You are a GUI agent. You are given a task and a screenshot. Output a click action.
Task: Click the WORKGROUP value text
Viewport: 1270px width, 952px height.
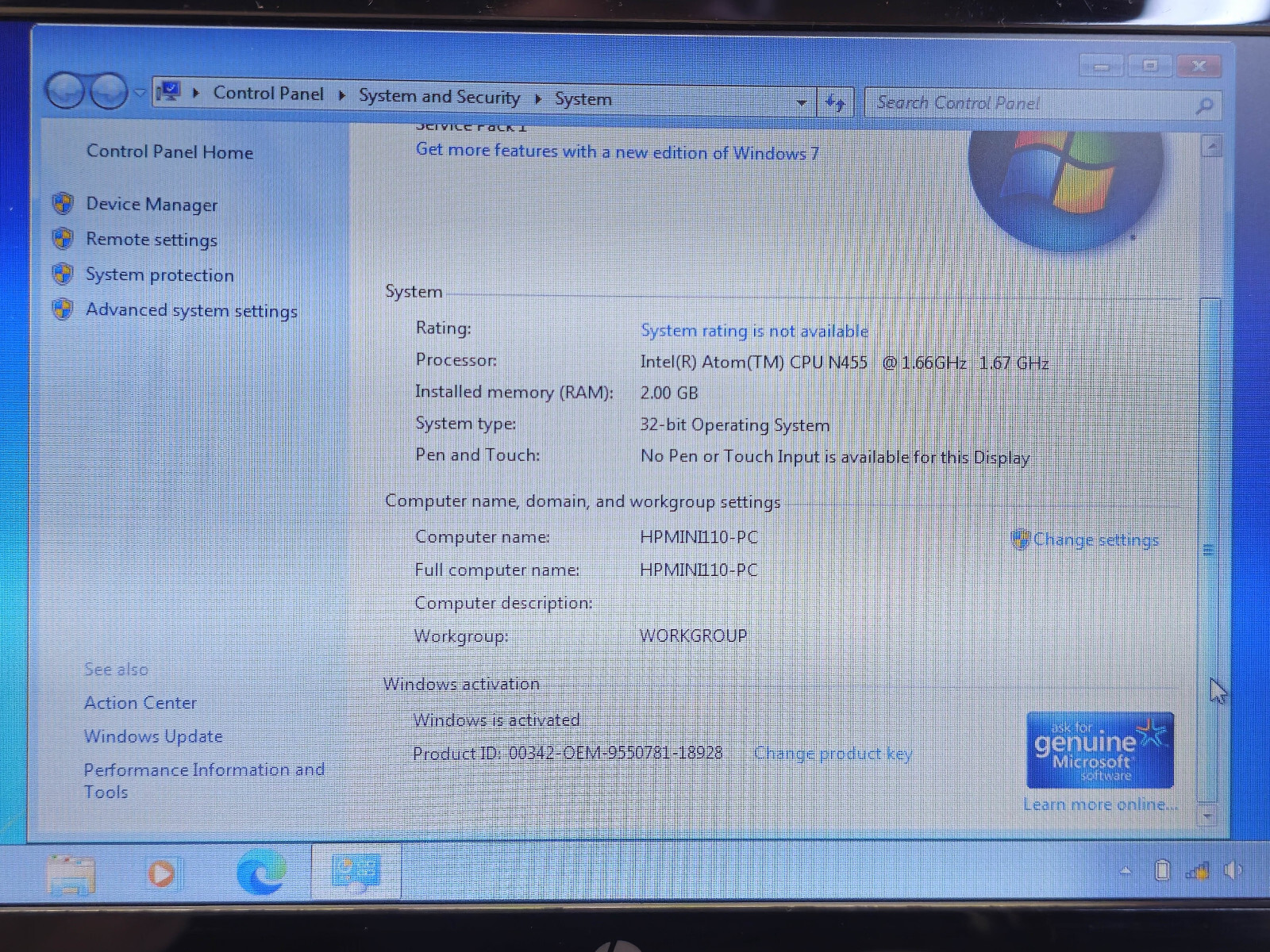pos(694,635)
